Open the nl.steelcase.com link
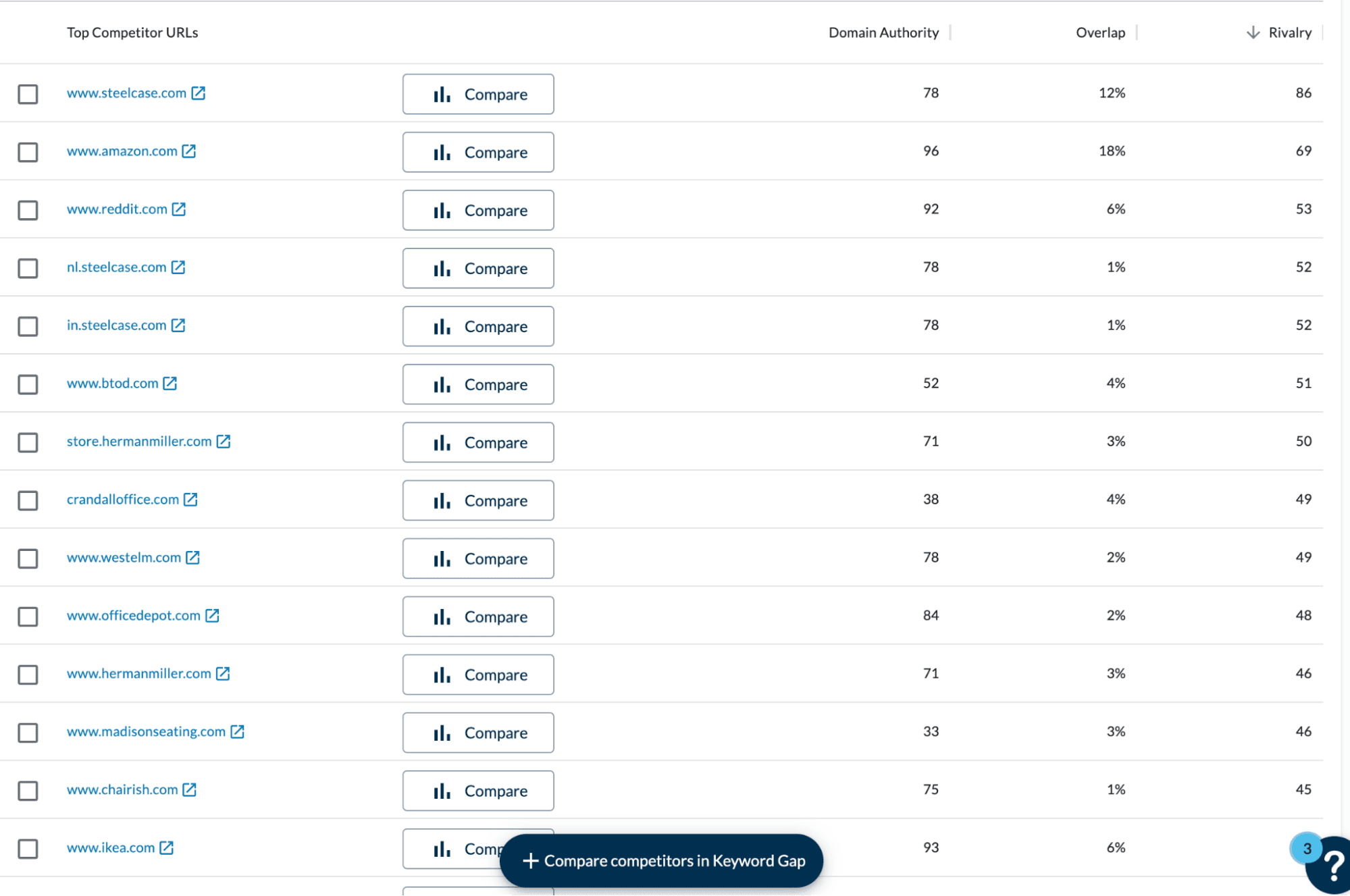The image size is (1350, 896). point(116,267)
